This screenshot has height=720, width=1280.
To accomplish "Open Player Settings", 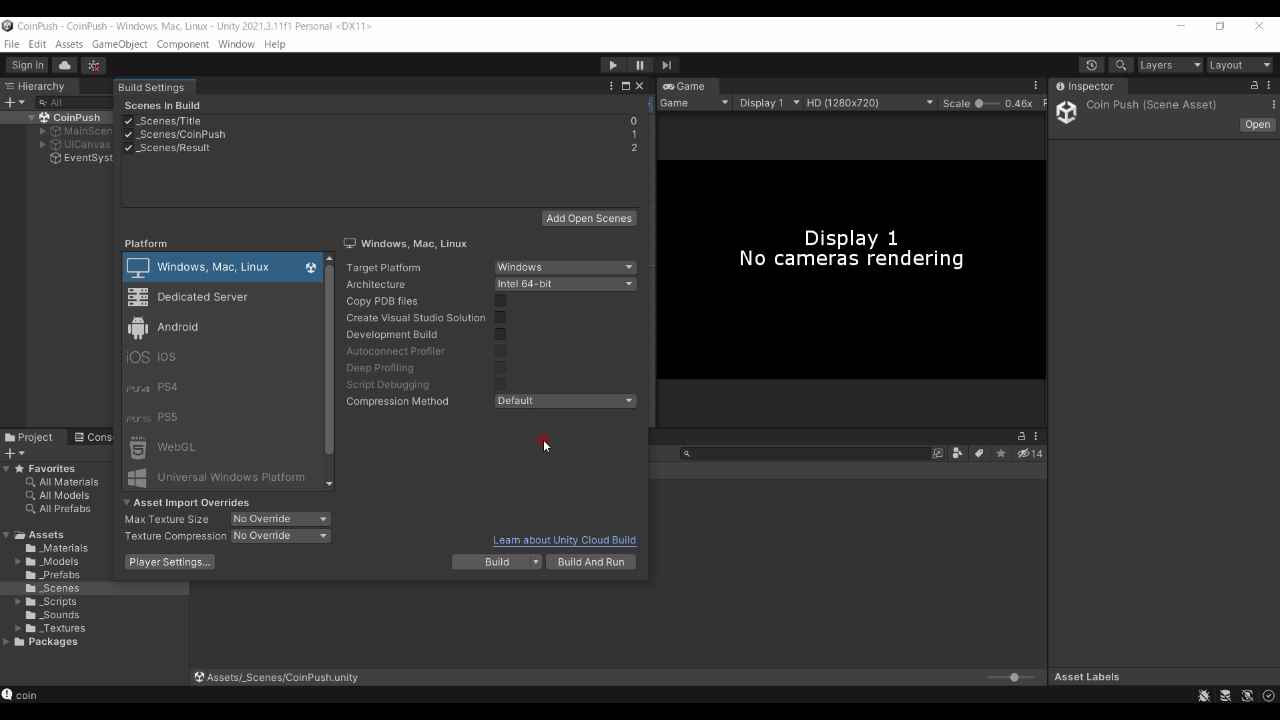I will (x=170, y=562).
